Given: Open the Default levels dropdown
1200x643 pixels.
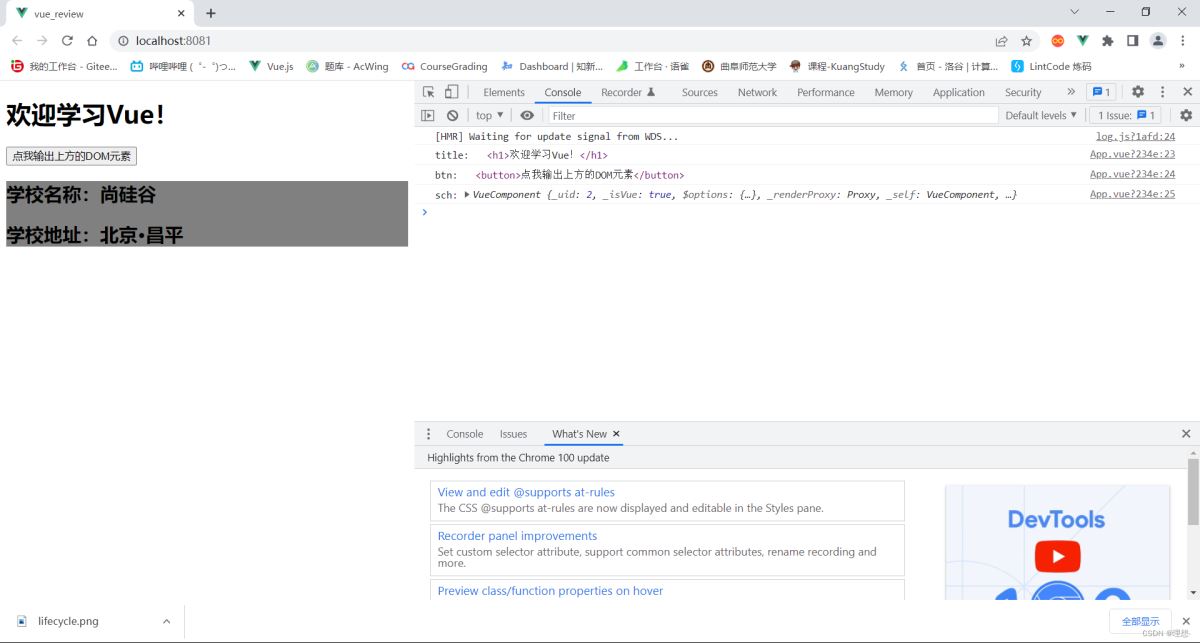Looking at the screenshot, I should coord(1041,116).
